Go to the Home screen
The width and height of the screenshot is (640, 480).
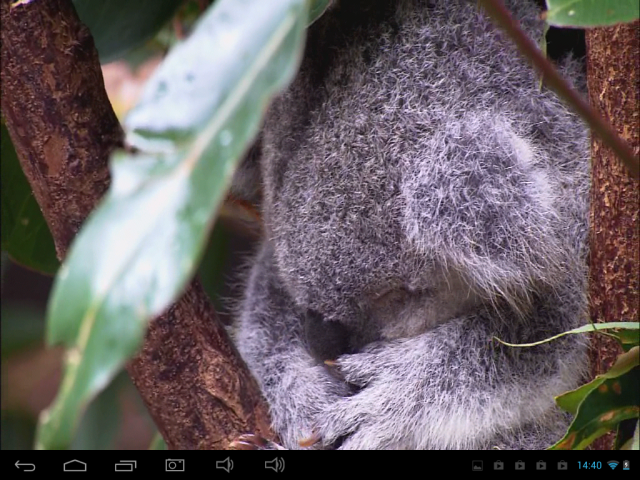pyautogui.click(x=75, y=465)
